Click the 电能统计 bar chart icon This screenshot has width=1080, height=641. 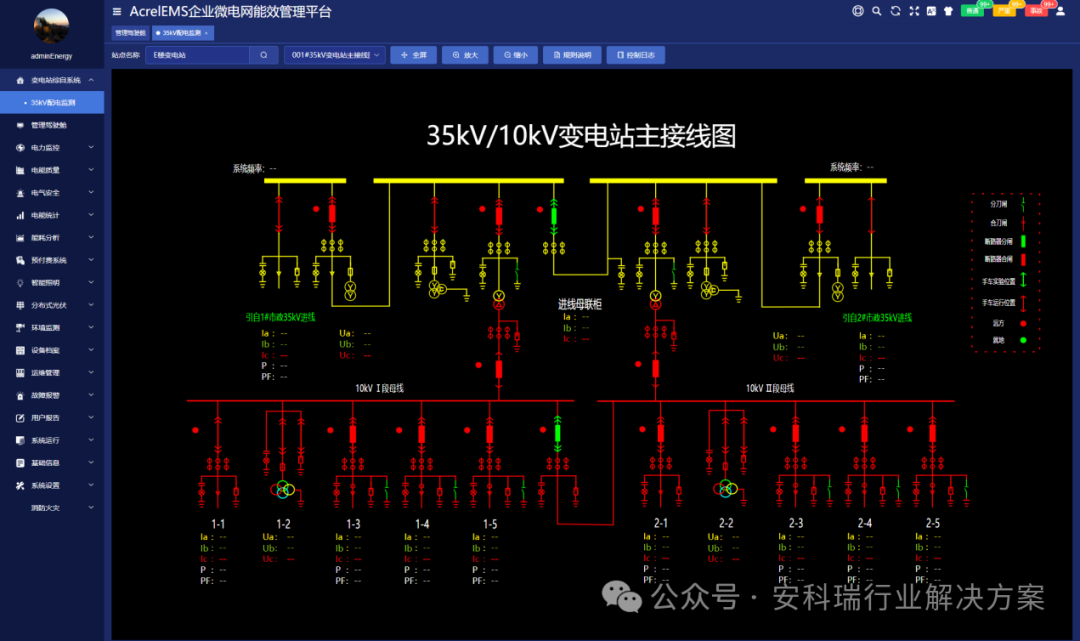tap(20, 216)
